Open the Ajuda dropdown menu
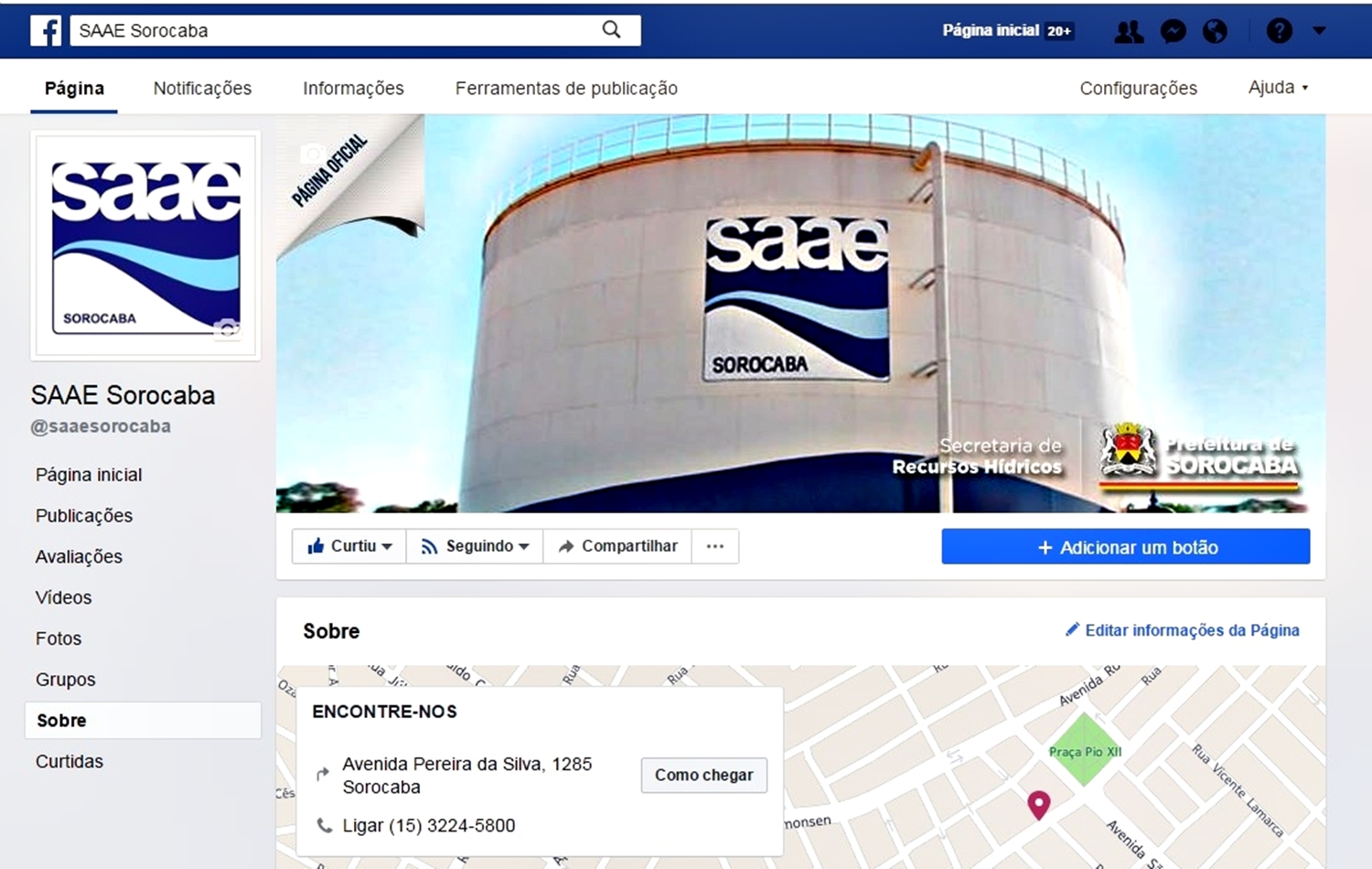The image size is (1372, 869). (1278, 88)
